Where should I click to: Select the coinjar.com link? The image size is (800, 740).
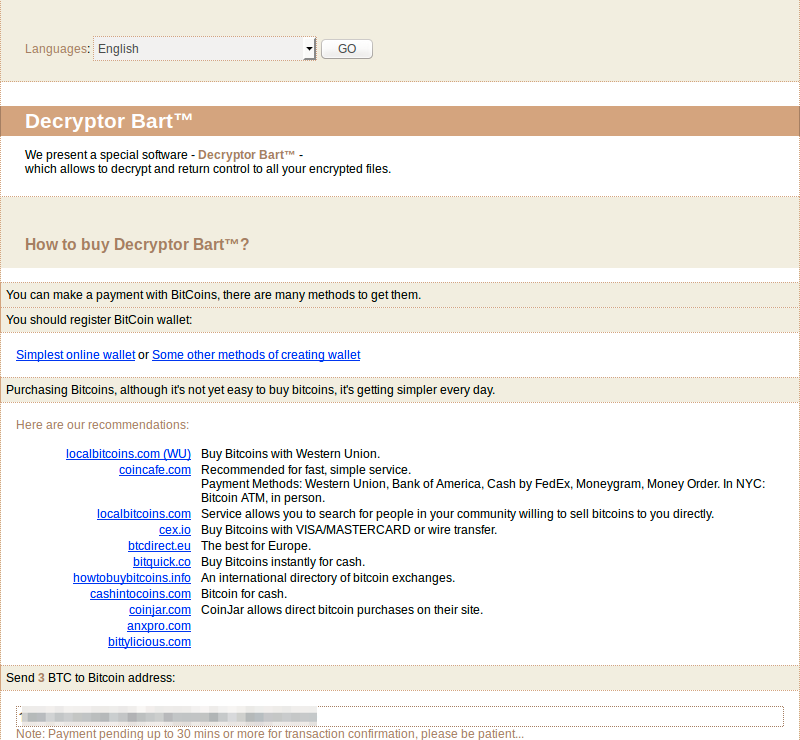click(160, 610)
